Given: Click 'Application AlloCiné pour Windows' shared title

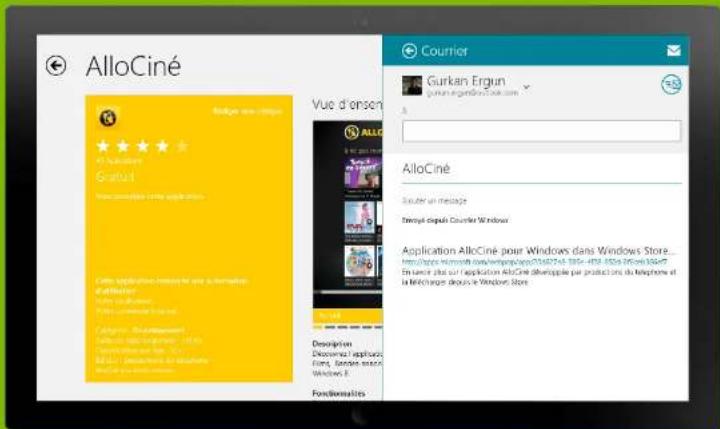Looking at the screenshot, I should (538, 250).
